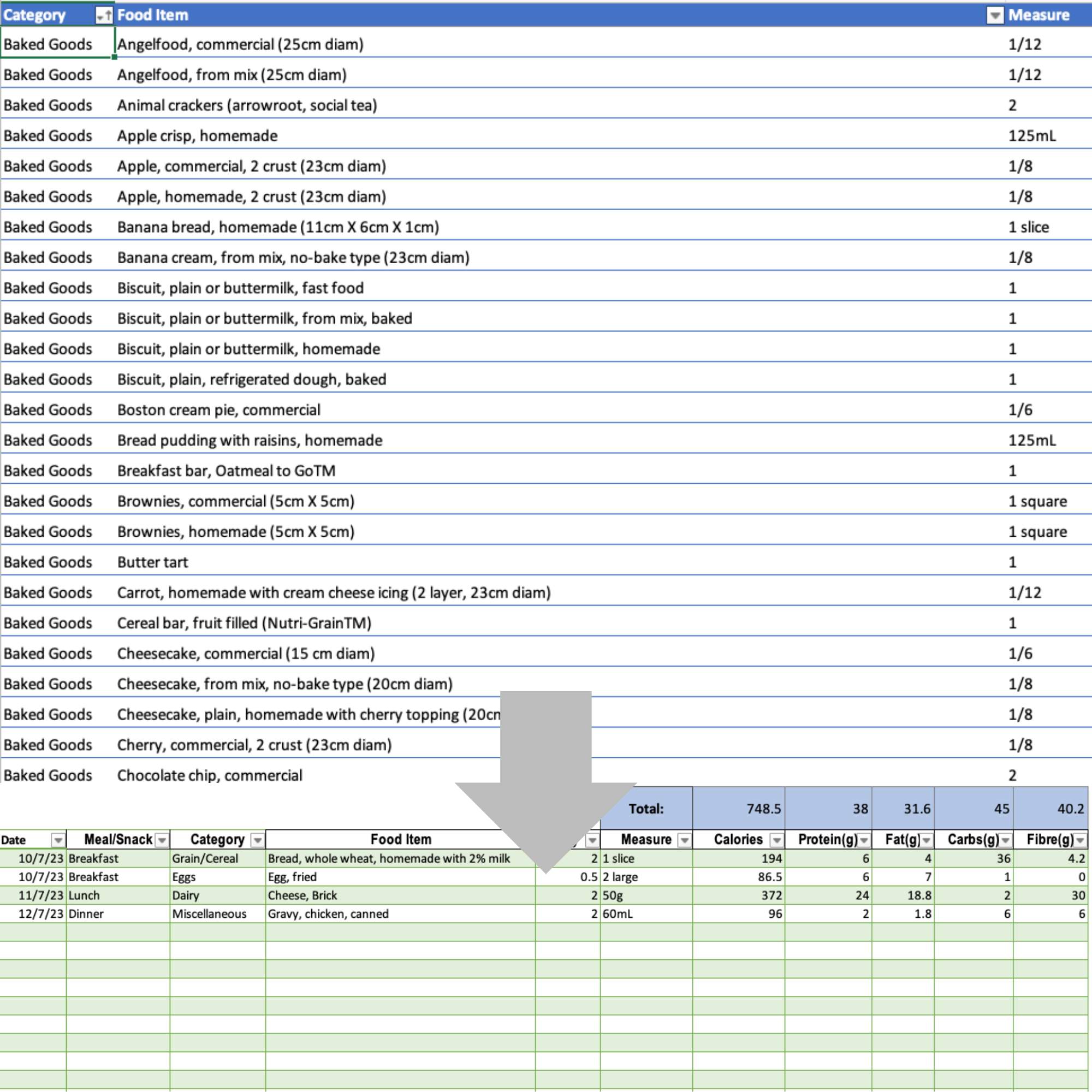
Task: Click the Dinner meal cell
Action: [118, 914]
